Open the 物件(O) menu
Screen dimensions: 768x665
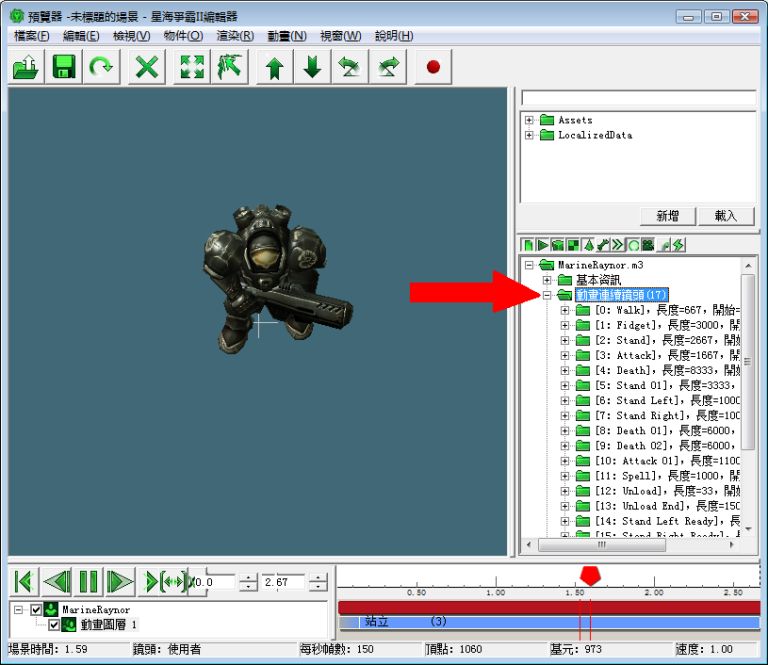183,36
